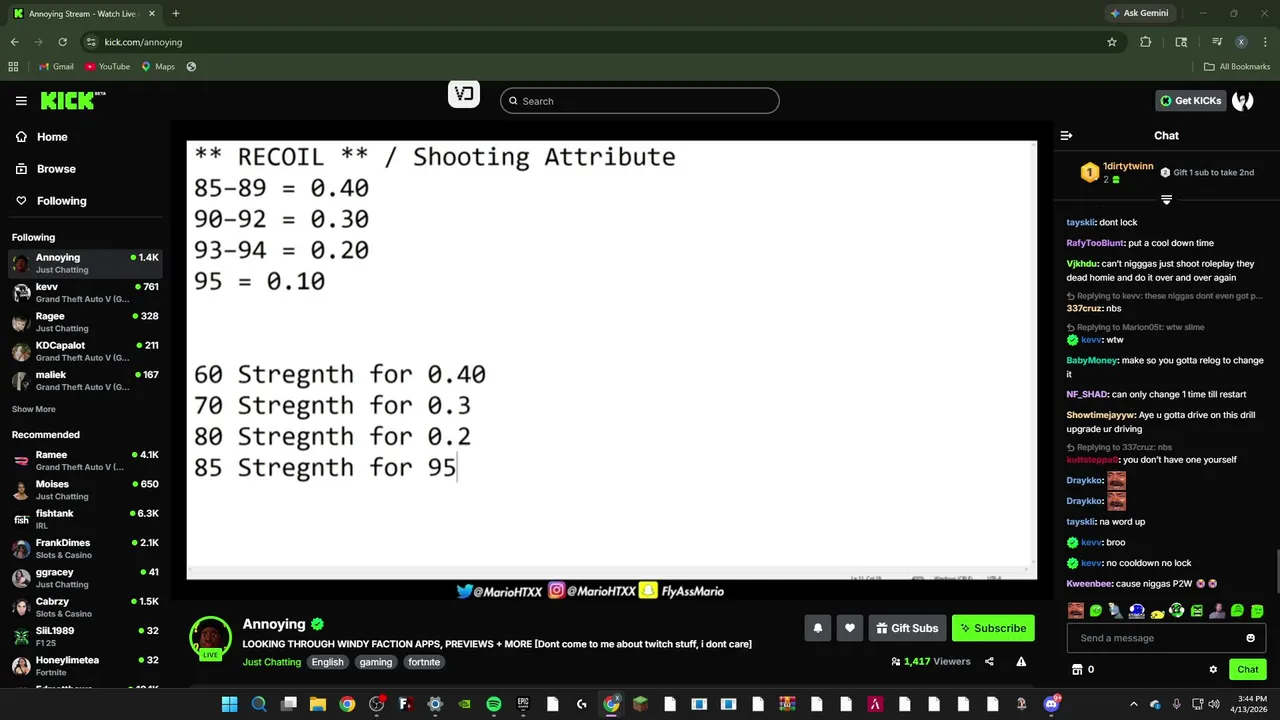Bookmark this page with star icon
This screenshot has height=720, width=1280.
(x=1112, y=42)
